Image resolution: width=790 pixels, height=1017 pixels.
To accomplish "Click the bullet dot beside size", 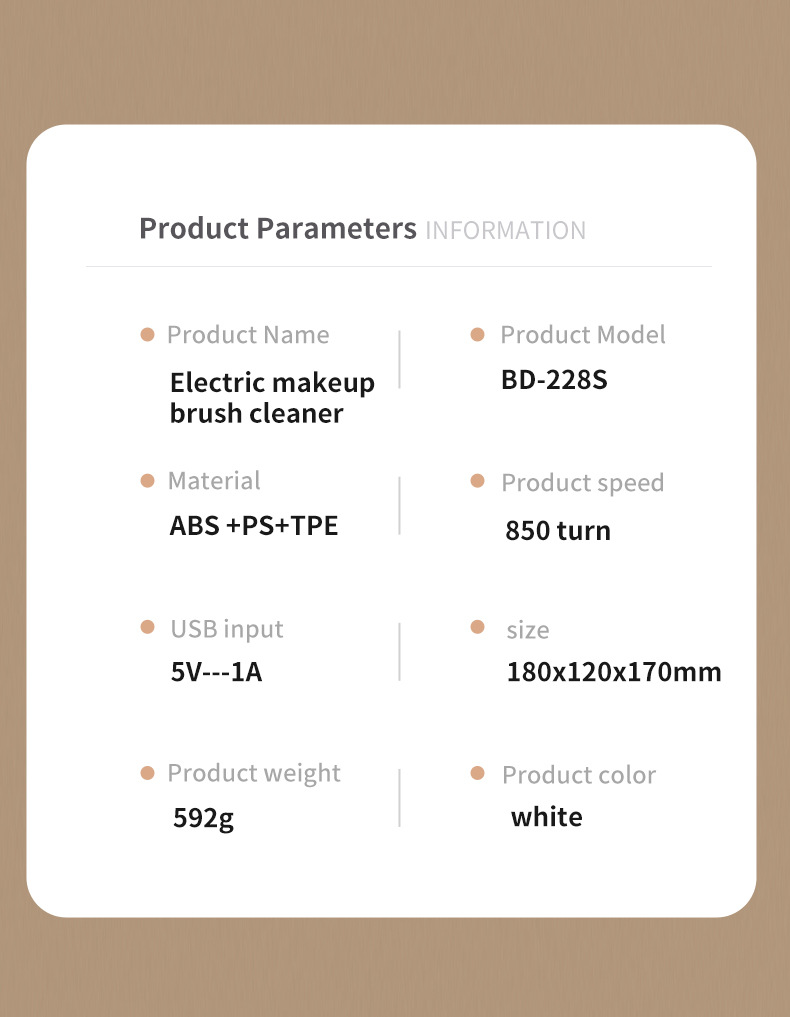I will coord(477,627).
